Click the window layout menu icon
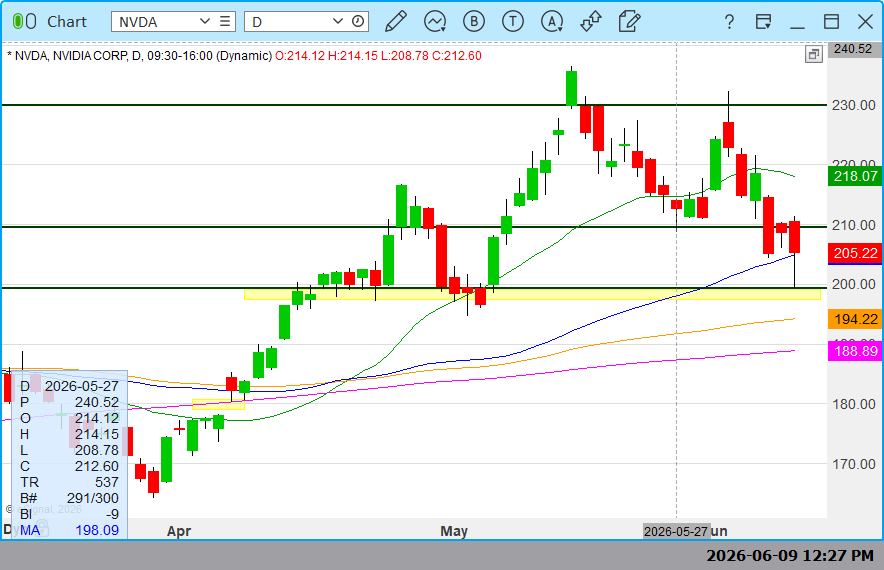The width and height of the screenshot is (884, 570). coord(763,21)
